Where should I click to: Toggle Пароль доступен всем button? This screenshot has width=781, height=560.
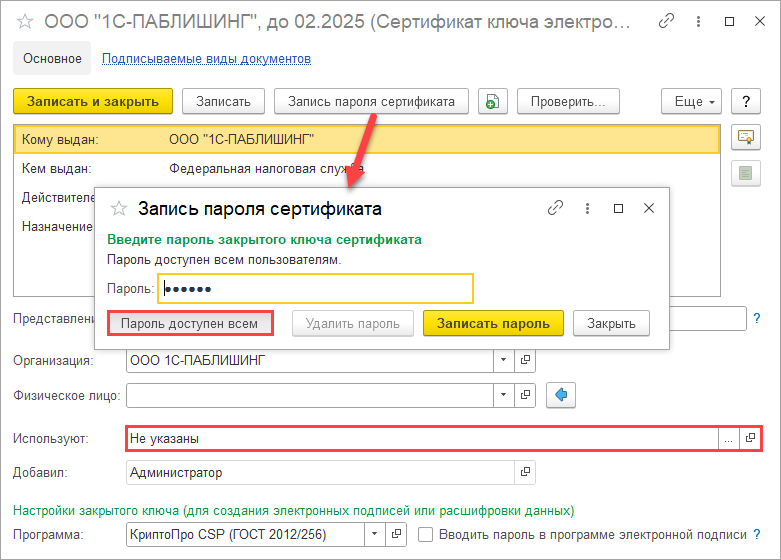tap(189, 323)
